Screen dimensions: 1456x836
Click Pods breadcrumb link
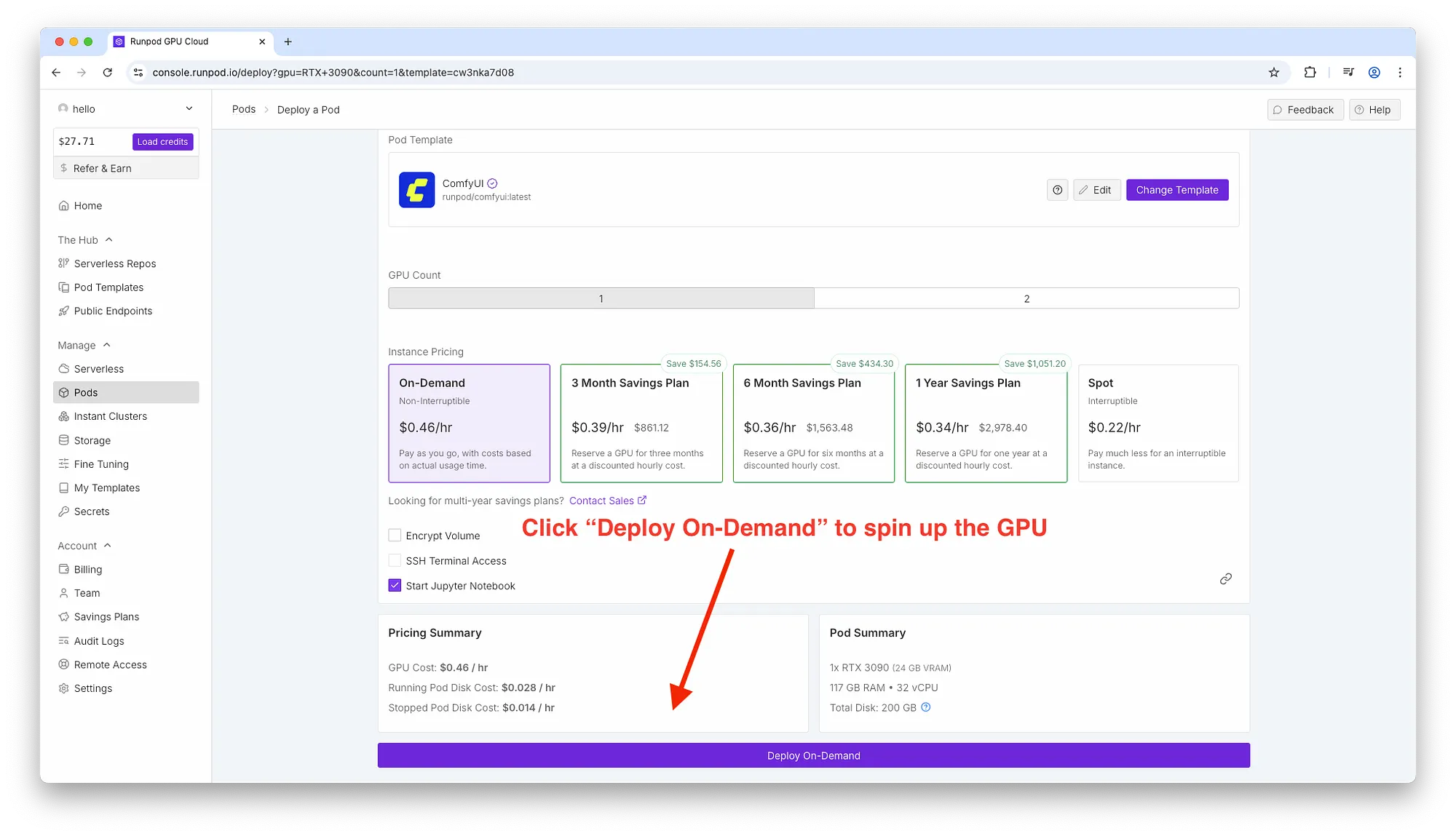(243, 109)
